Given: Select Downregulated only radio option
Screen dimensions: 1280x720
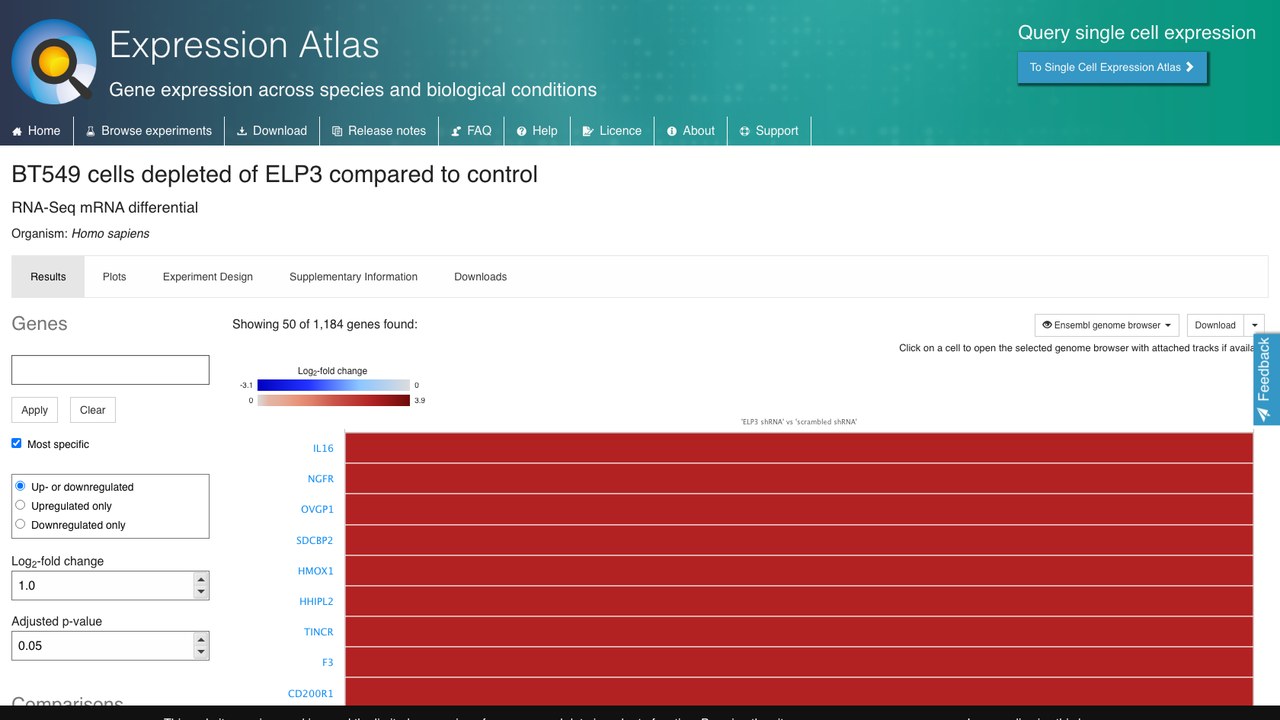Looking at the screenshot, I should (20, 524).
